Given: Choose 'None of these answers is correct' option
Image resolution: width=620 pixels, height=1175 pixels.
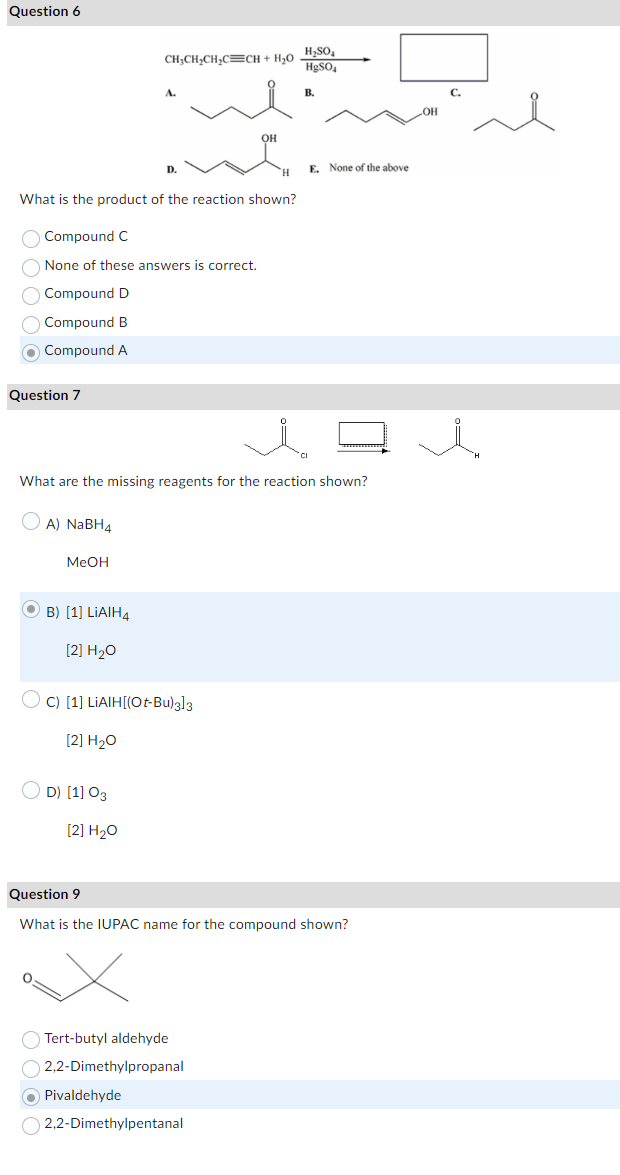Looking at the screenshot, I should pos(30,266).
